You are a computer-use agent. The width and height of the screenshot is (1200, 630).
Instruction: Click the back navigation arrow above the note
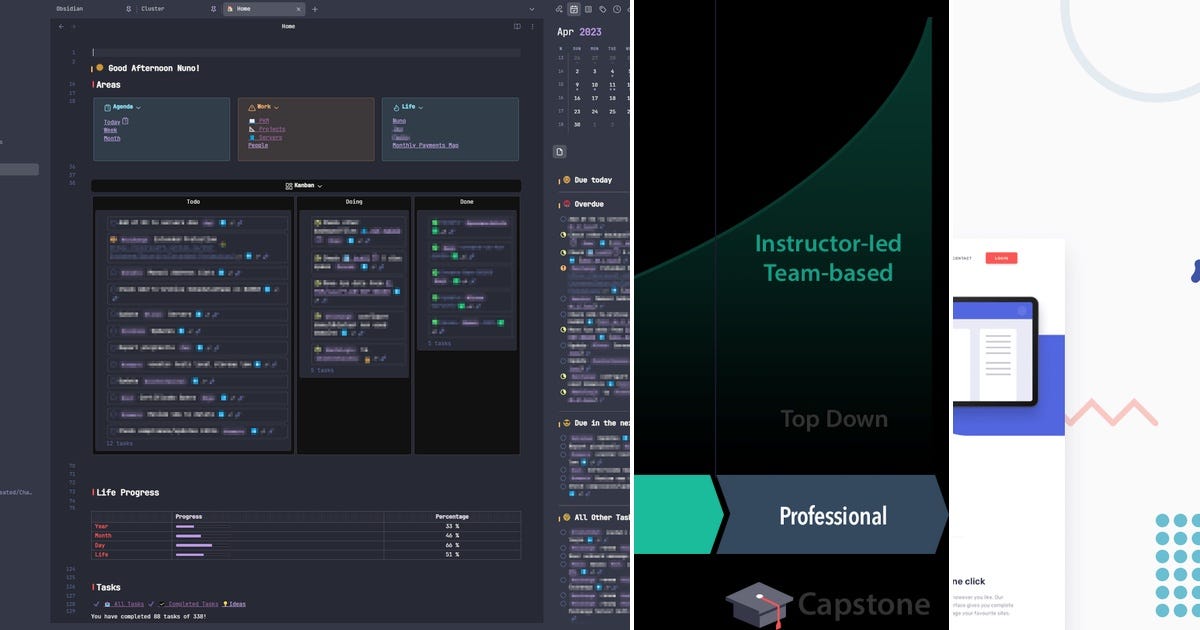coord(60,26)
